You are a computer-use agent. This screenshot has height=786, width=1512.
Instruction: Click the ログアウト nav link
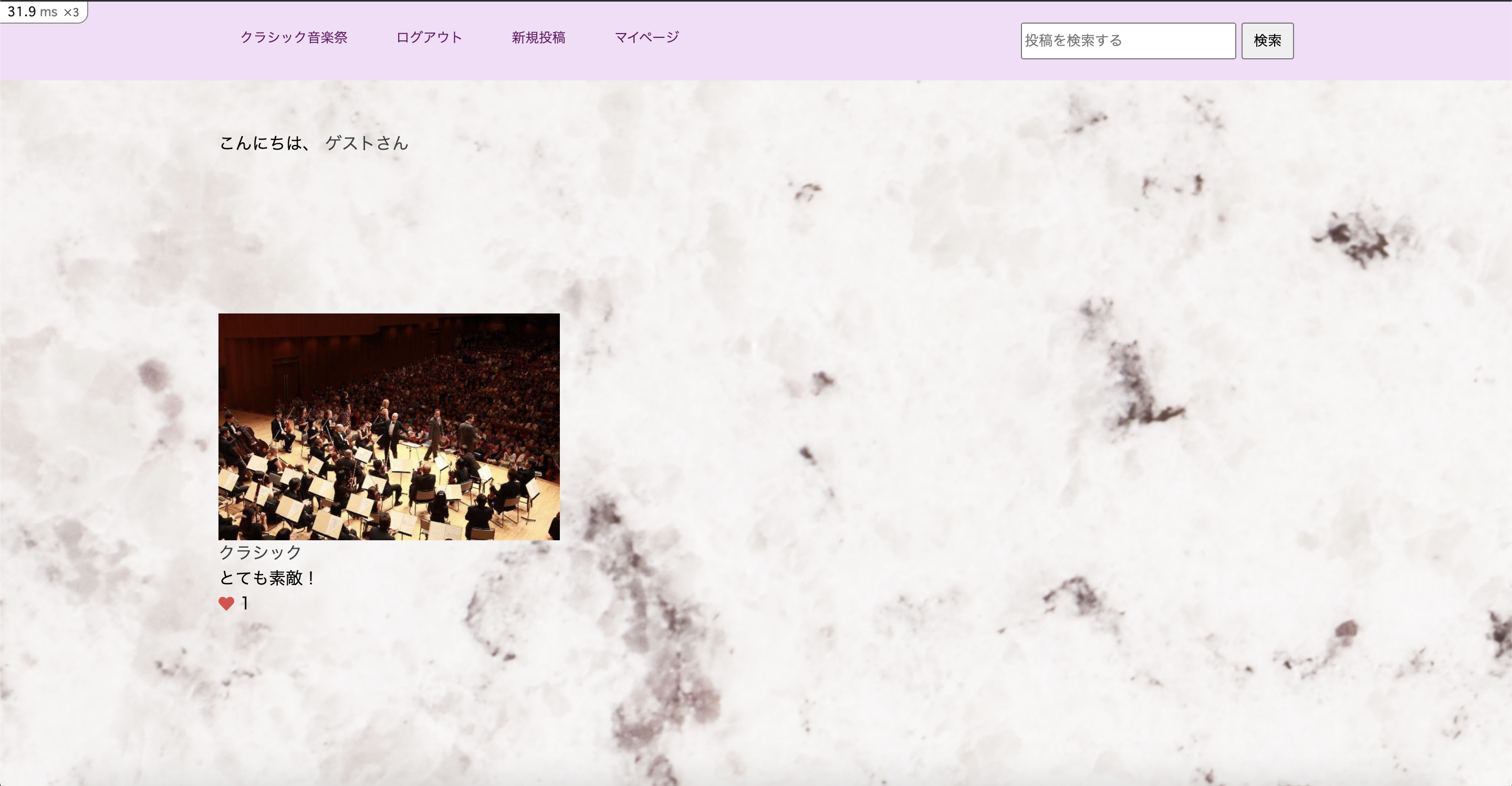tap(429, 38)
